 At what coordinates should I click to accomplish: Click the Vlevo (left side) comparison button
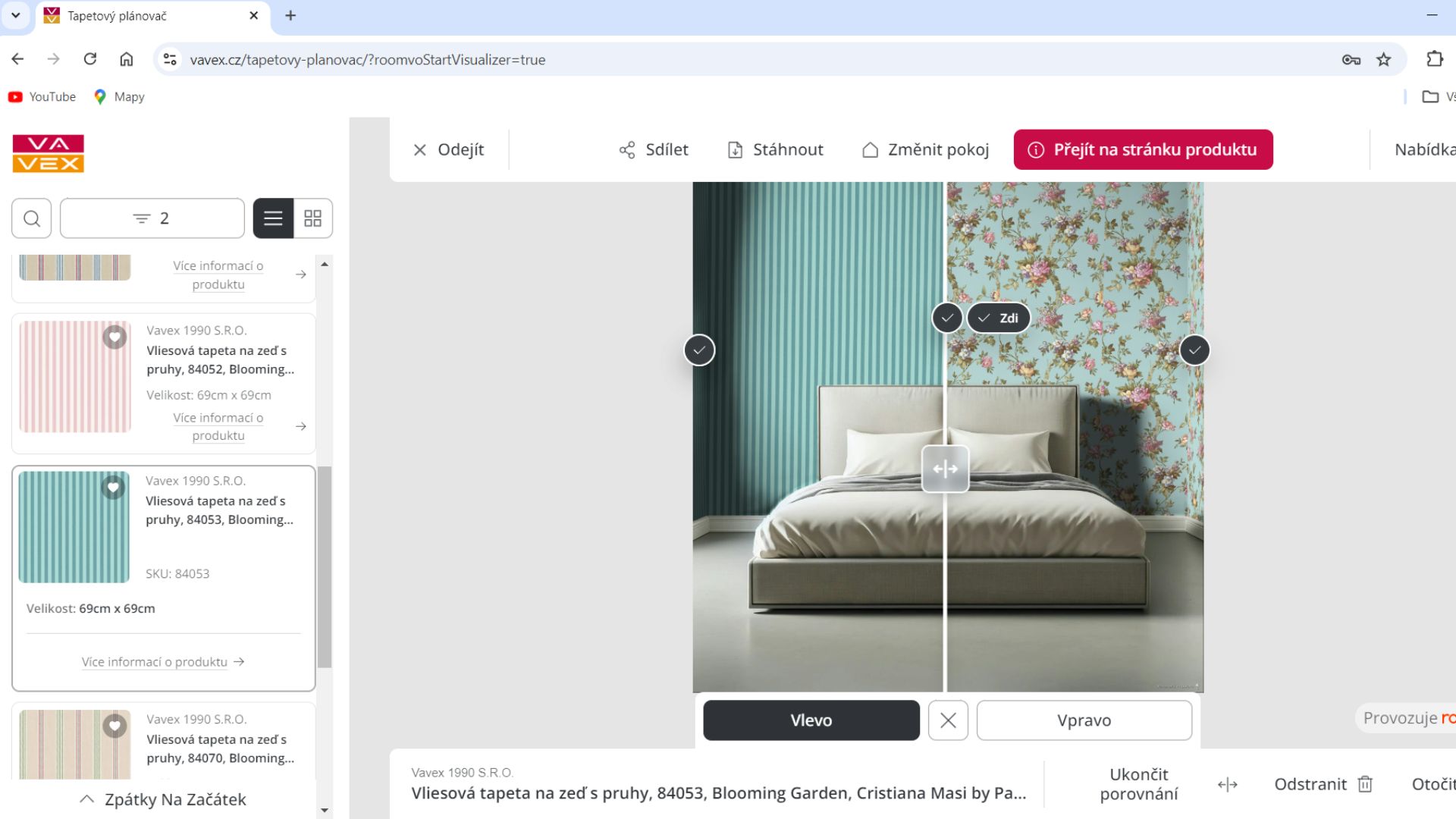811,720
